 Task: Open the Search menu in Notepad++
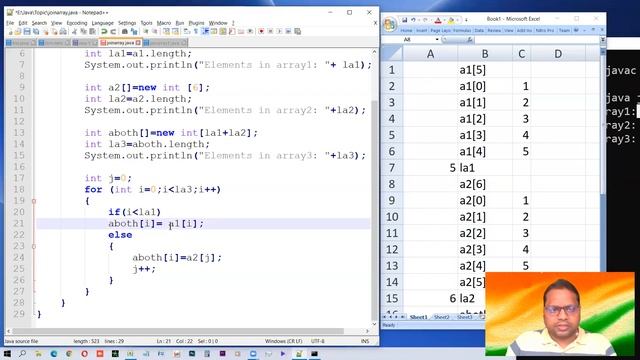pos(39,23)
